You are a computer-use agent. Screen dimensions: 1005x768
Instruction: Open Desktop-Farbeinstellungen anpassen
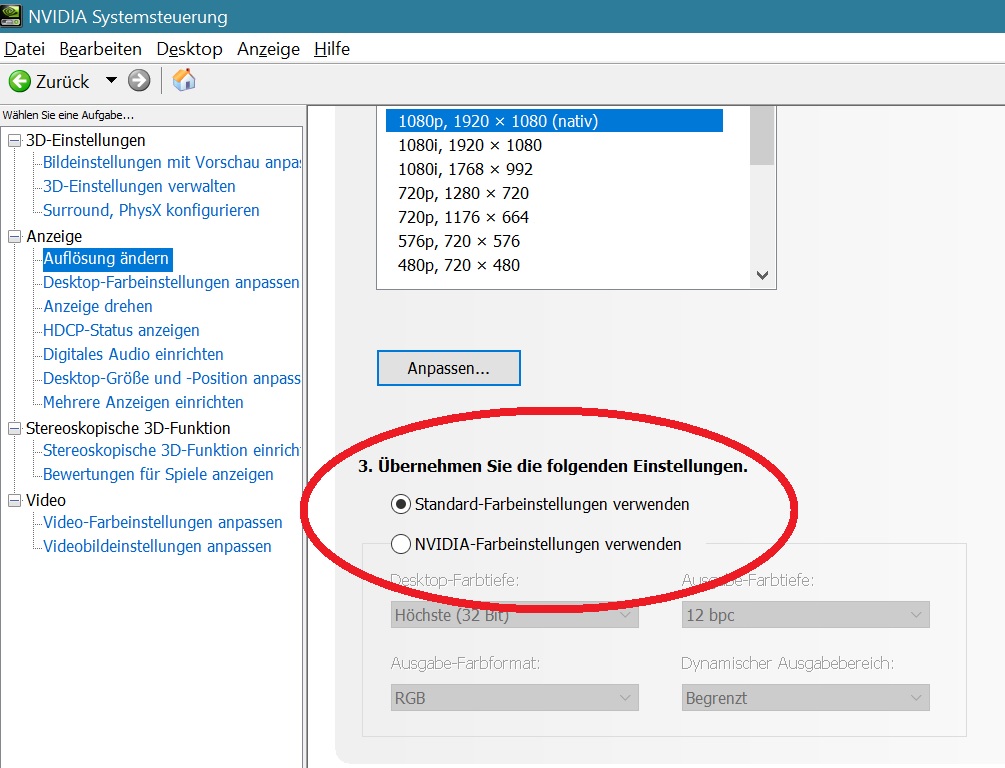tap(171, 283)
